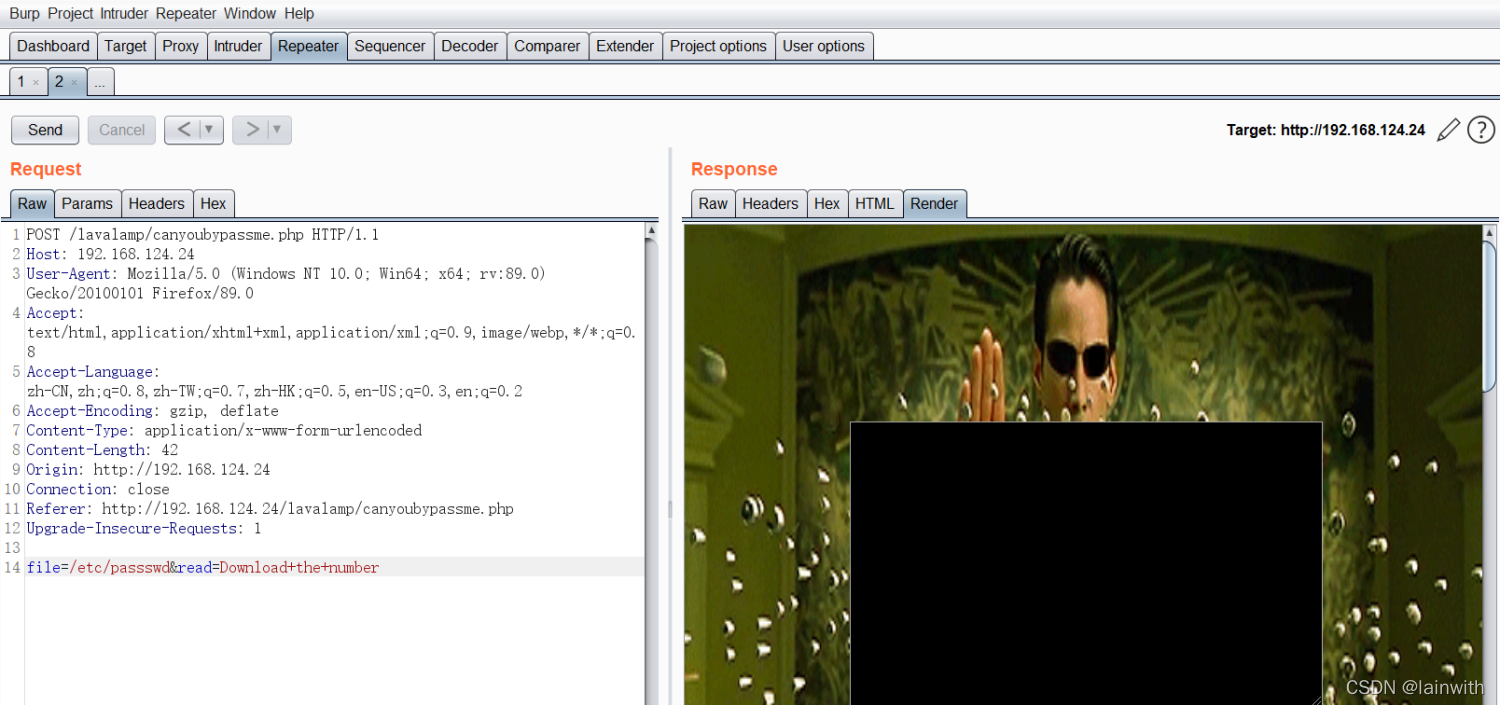The image size is (1500, 705).
Task: Select the Request Headers tab
Action: [x=157, y=203]
